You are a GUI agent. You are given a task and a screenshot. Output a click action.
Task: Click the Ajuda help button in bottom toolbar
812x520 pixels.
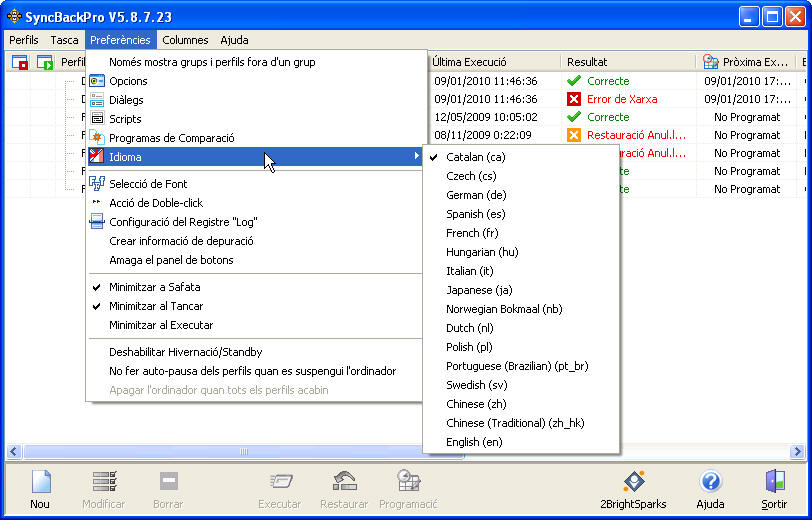[710, 489]
